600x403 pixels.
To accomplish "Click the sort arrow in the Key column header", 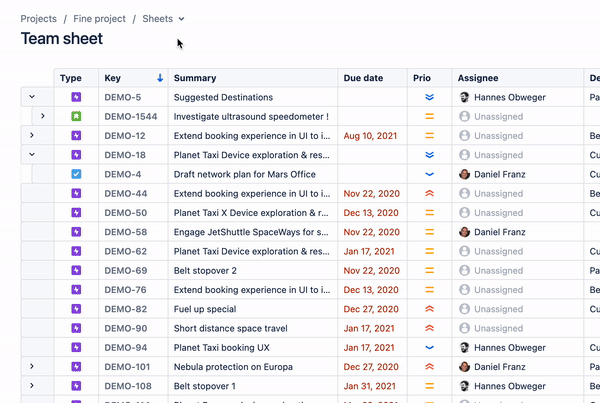I will click(160, 78).
